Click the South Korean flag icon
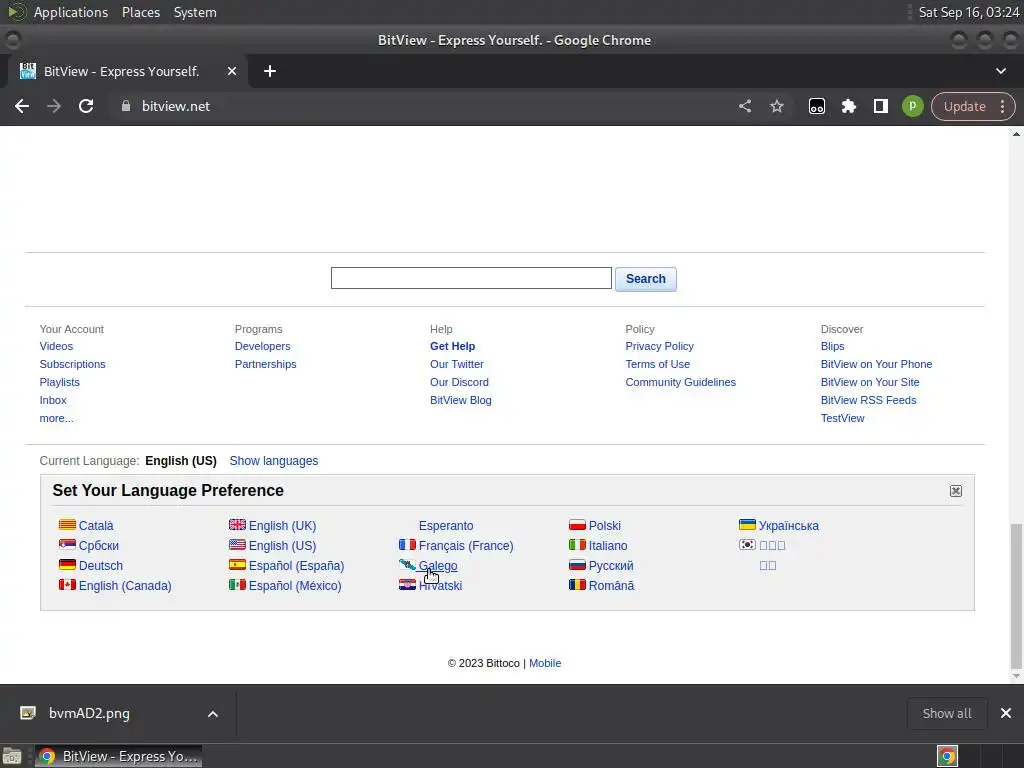The image size is (1024, 768). point(747,545)
